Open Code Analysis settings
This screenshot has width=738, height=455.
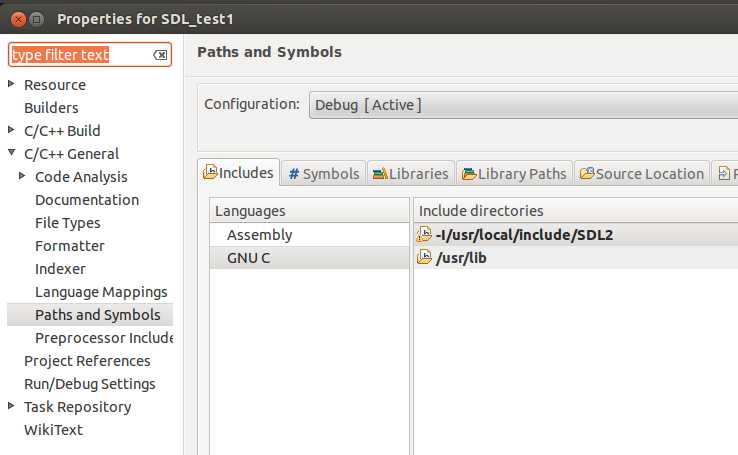click(81, 177)
